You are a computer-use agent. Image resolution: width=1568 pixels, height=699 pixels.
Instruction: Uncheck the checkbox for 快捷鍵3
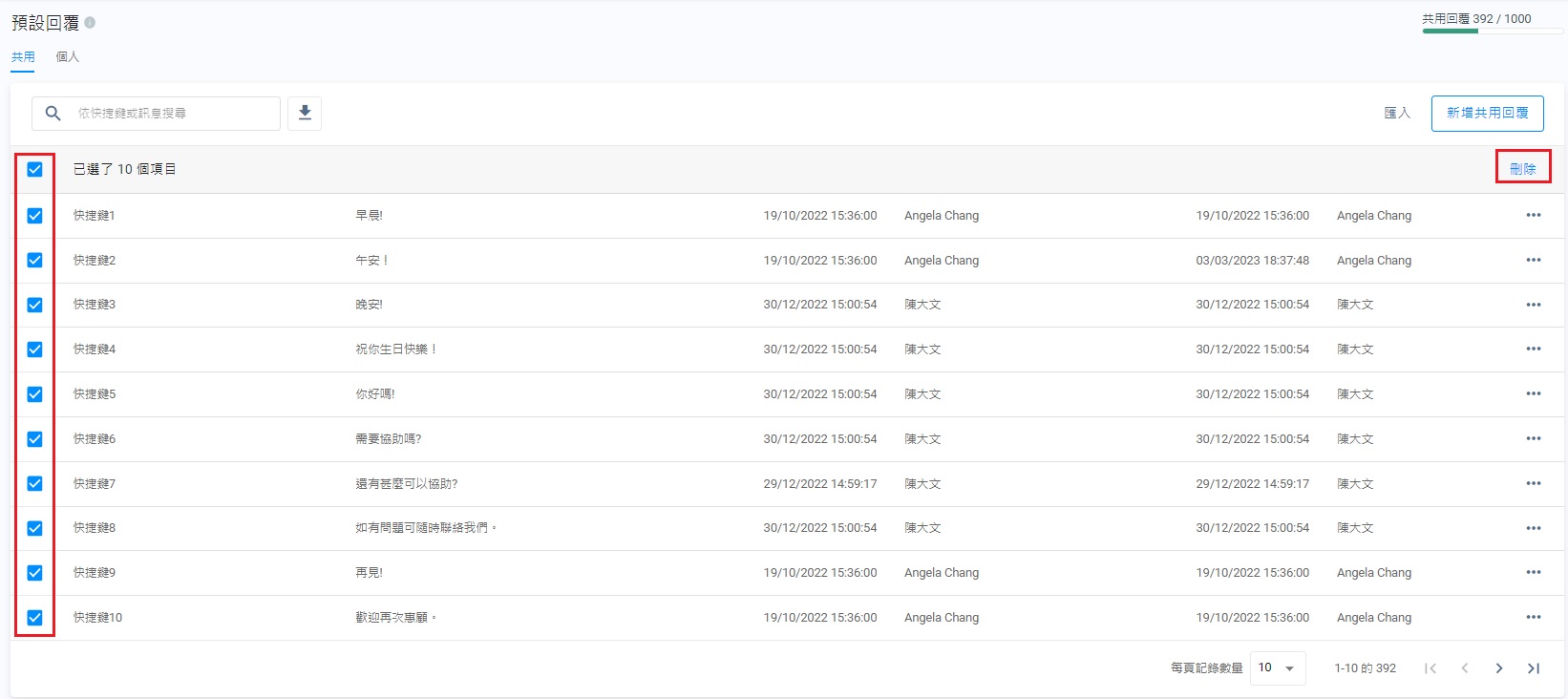[35, 305]
